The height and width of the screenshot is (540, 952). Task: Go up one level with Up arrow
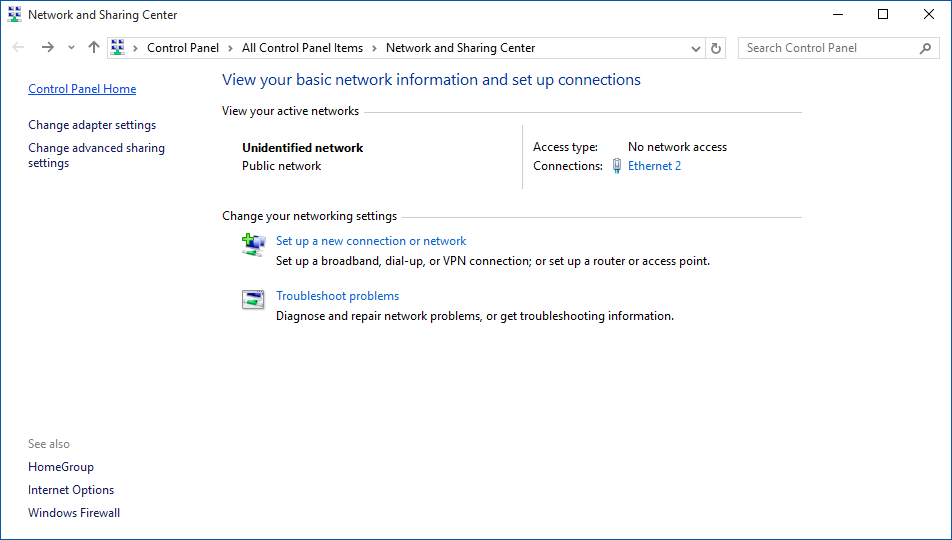[94, 48]
